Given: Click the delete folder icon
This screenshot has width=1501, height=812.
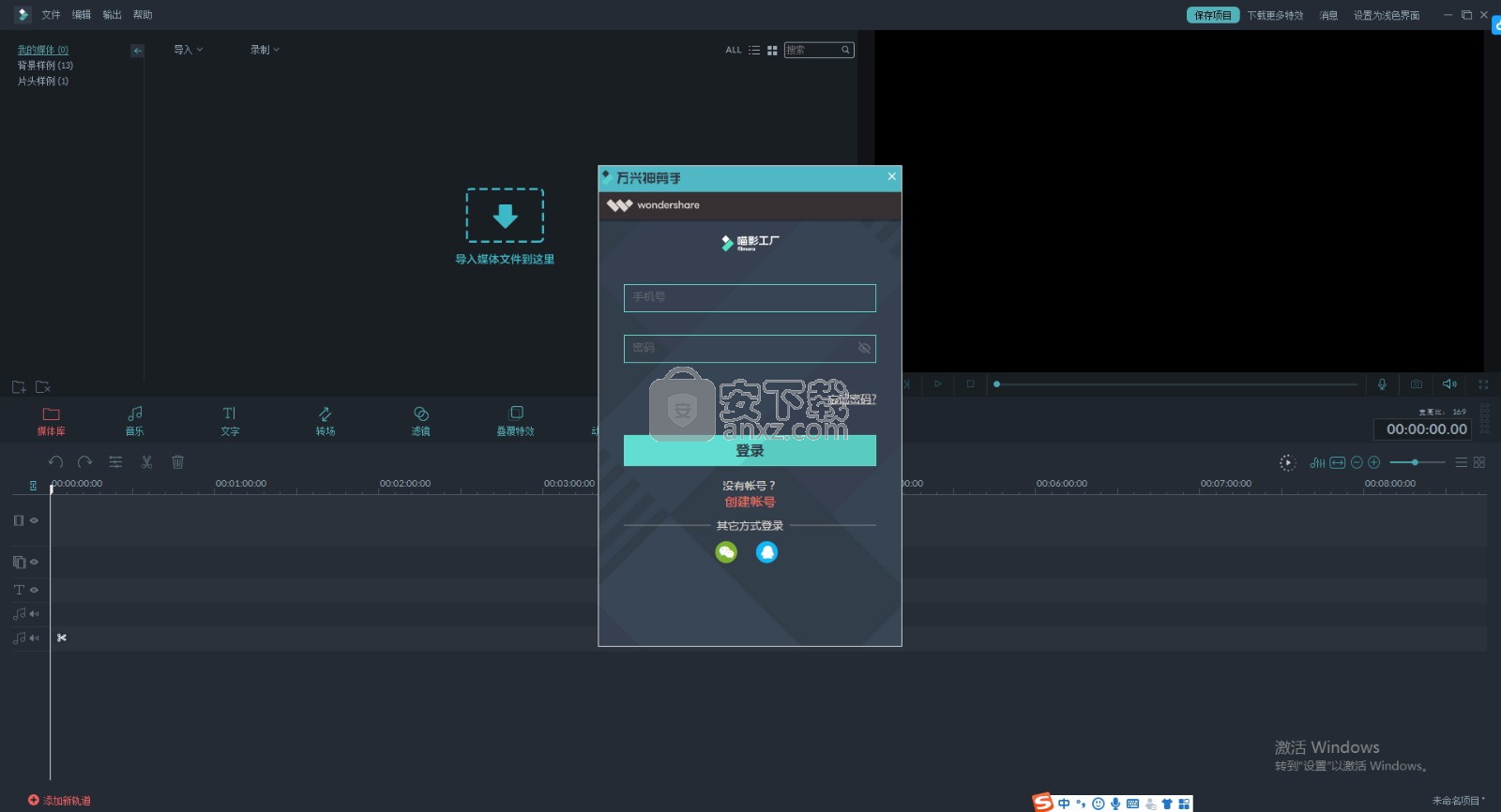Looking at the screenshot, I should [x=42, y=387].
